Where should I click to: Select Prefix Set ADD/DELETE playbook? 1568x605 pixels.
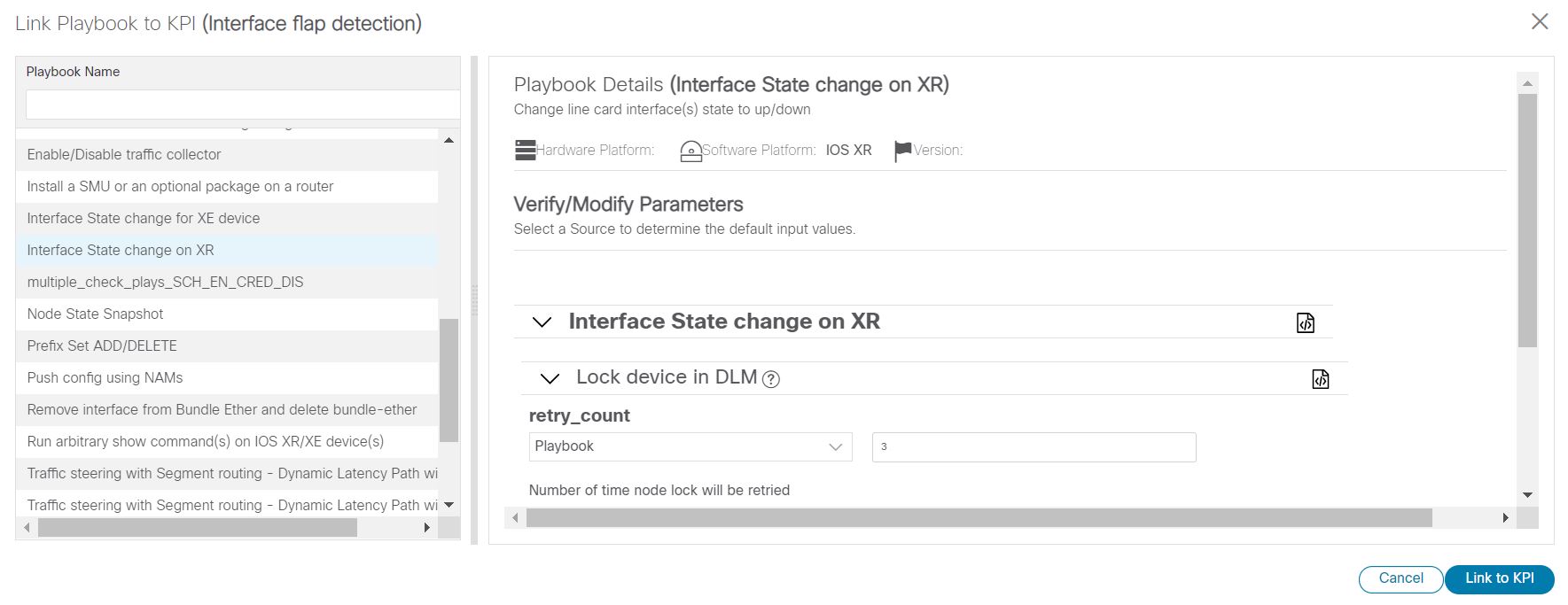(102, 345)
